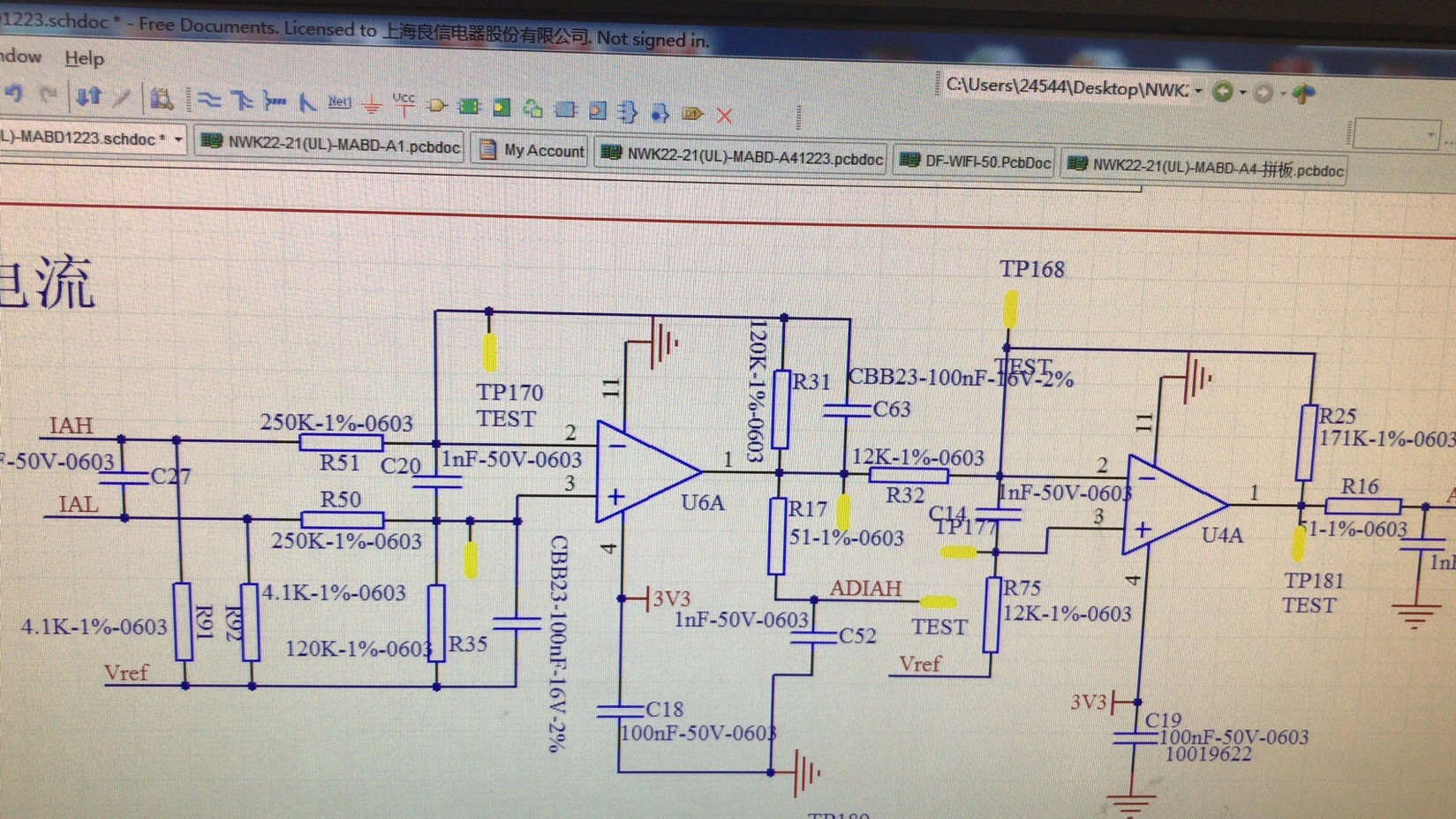Viewport: 1456px width, 819px height.
Task: Select the Place Bus Entry tool
Action: click(x=307, y=103)
